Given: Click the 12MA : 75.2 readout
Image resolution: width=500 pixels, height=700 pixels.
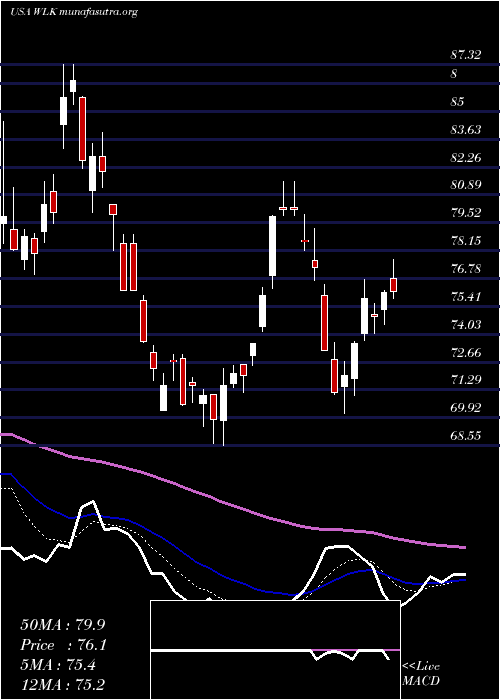Looking at the screenshot, I should click(x=64, y=684).
